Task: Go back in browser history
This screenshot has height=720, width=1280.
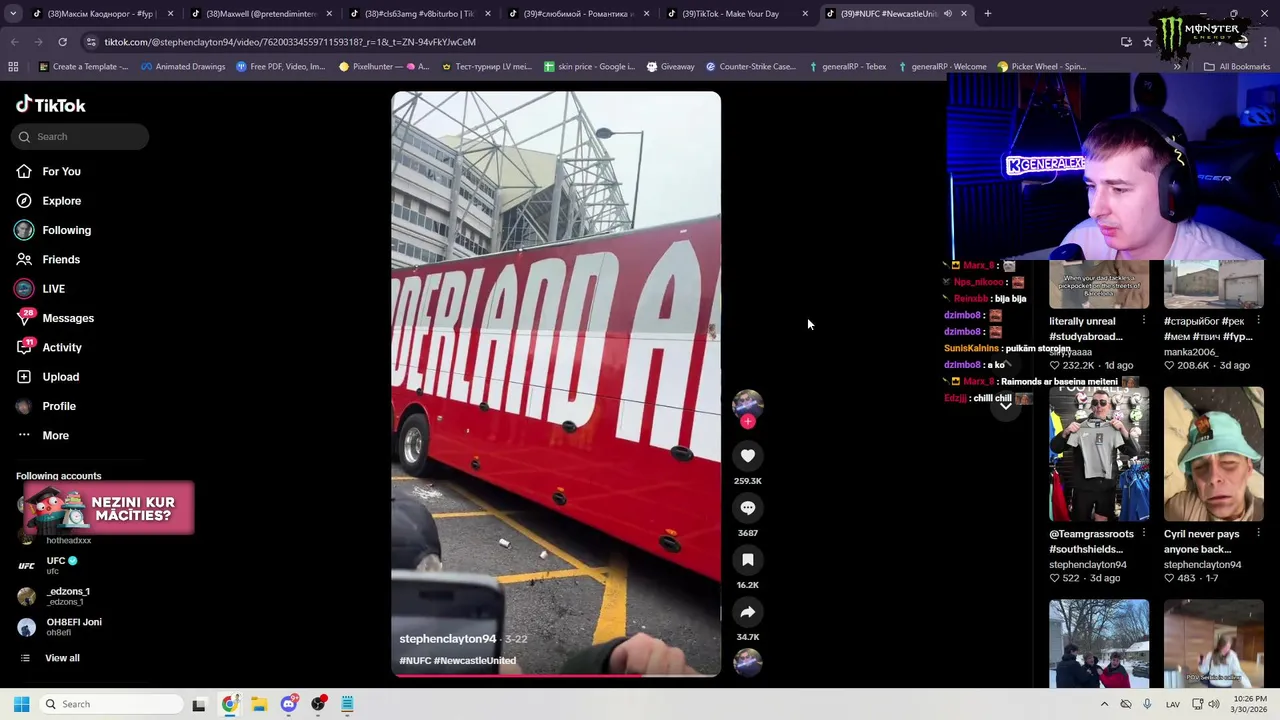Action: tap(14, 42)
